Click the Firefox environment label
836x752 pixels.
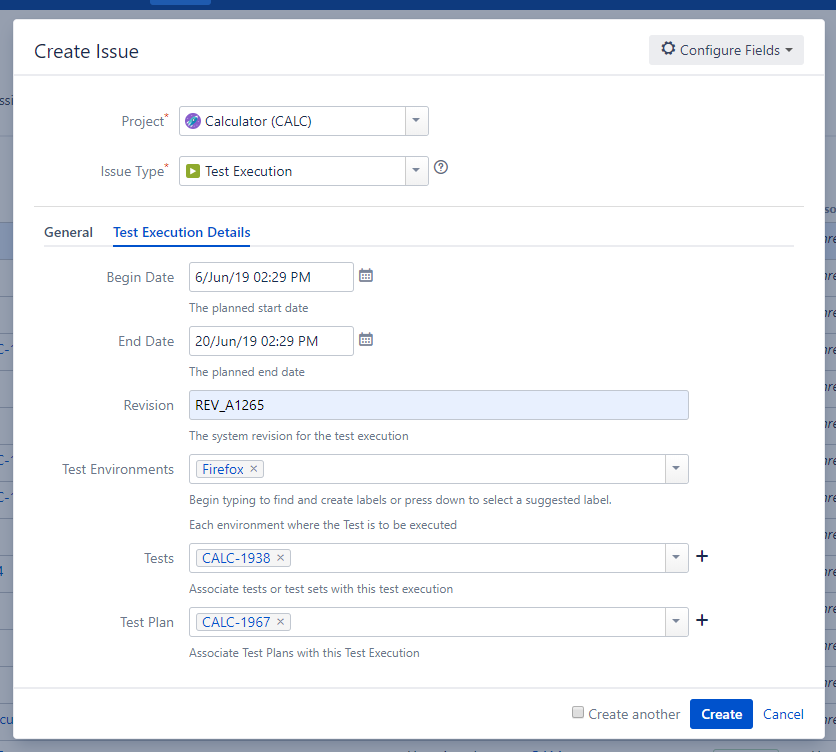click(223, 469)
